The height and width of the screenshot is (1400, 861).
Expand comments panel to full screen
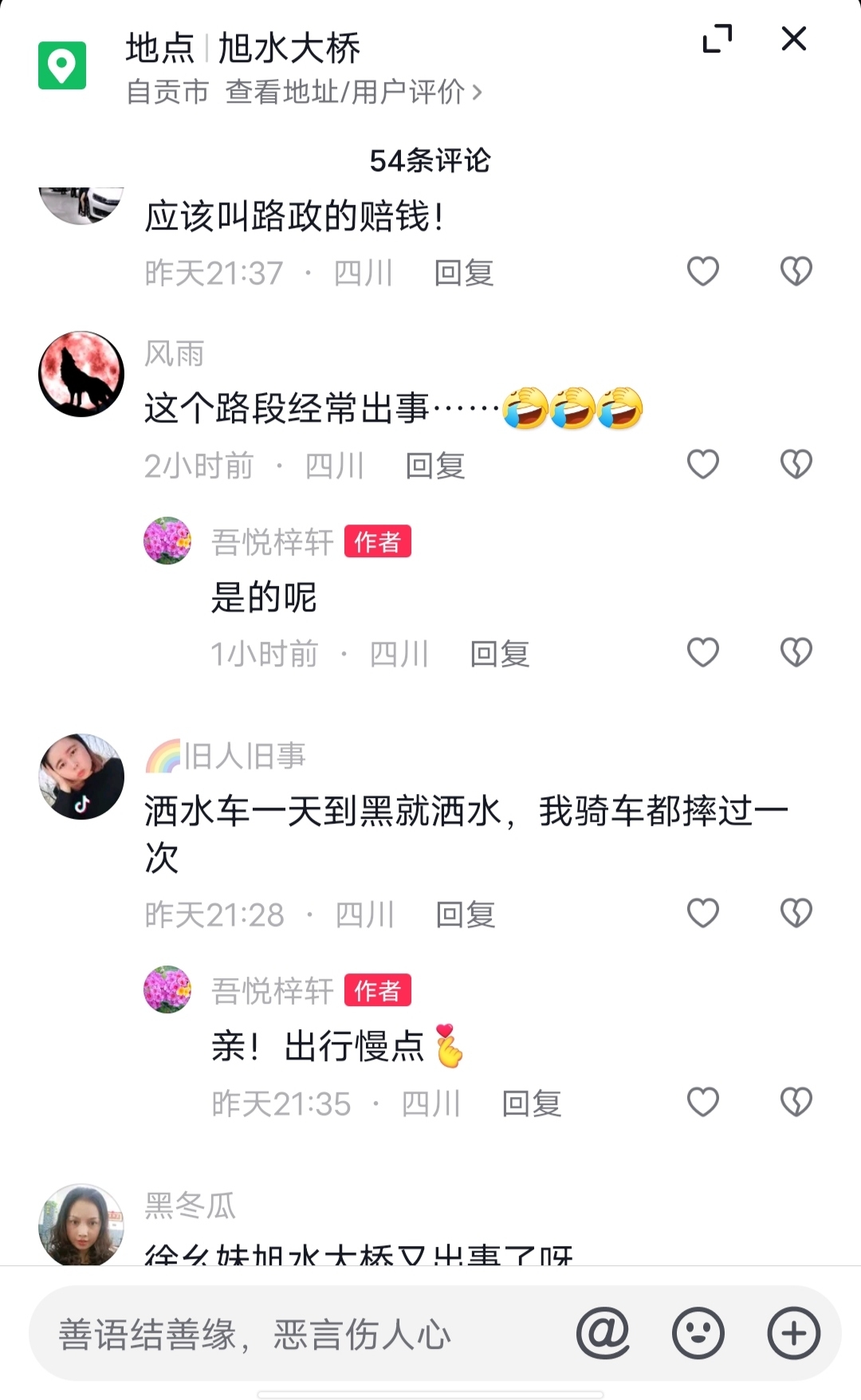[717, 38]
